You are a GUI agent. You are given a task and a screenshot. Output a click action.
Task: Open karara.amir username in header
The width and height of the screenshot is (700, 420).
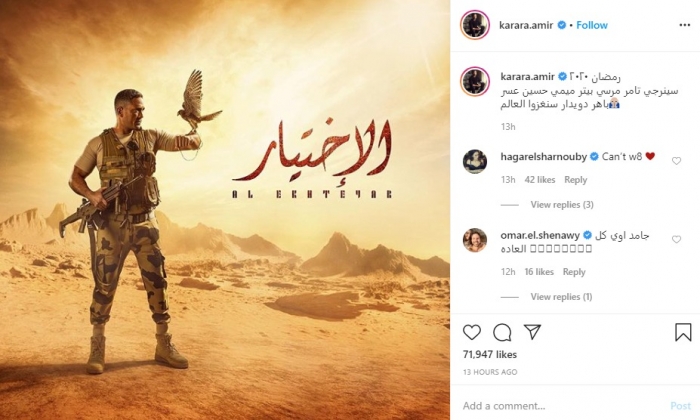point(526,25)
